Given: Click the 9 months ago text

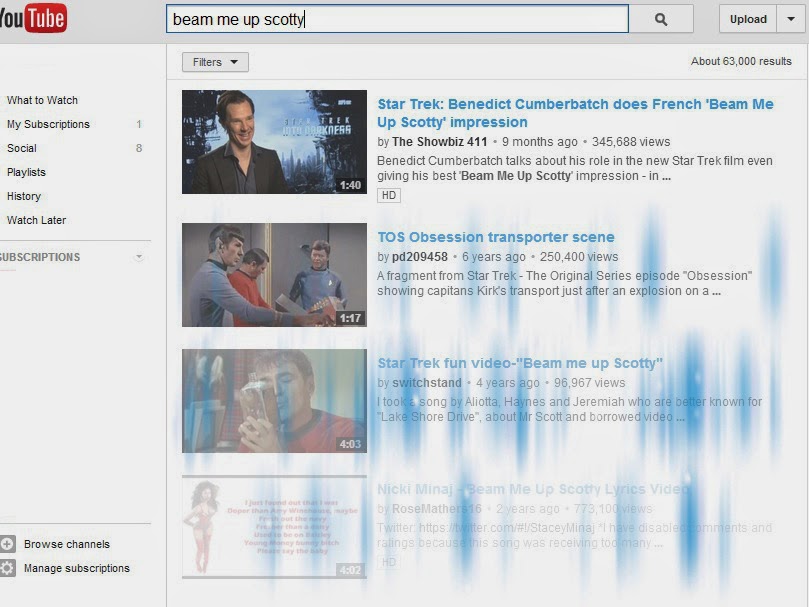Looking at the screenshot, I should (540, 141).
